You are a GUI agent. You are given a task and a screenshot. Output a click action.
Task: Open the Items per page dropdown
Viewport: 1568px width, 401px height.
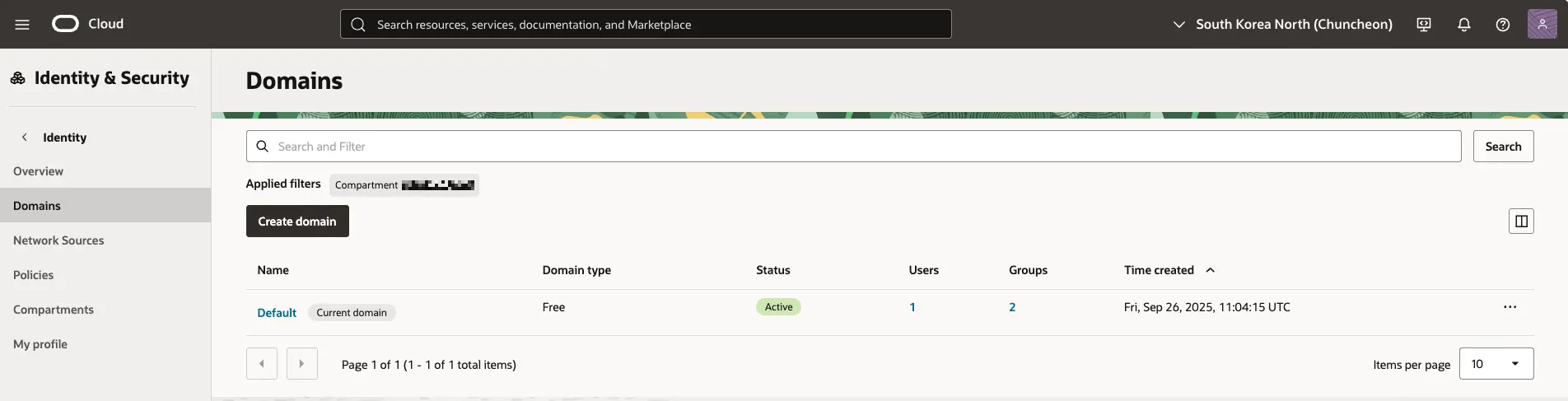pos(1496,364)
